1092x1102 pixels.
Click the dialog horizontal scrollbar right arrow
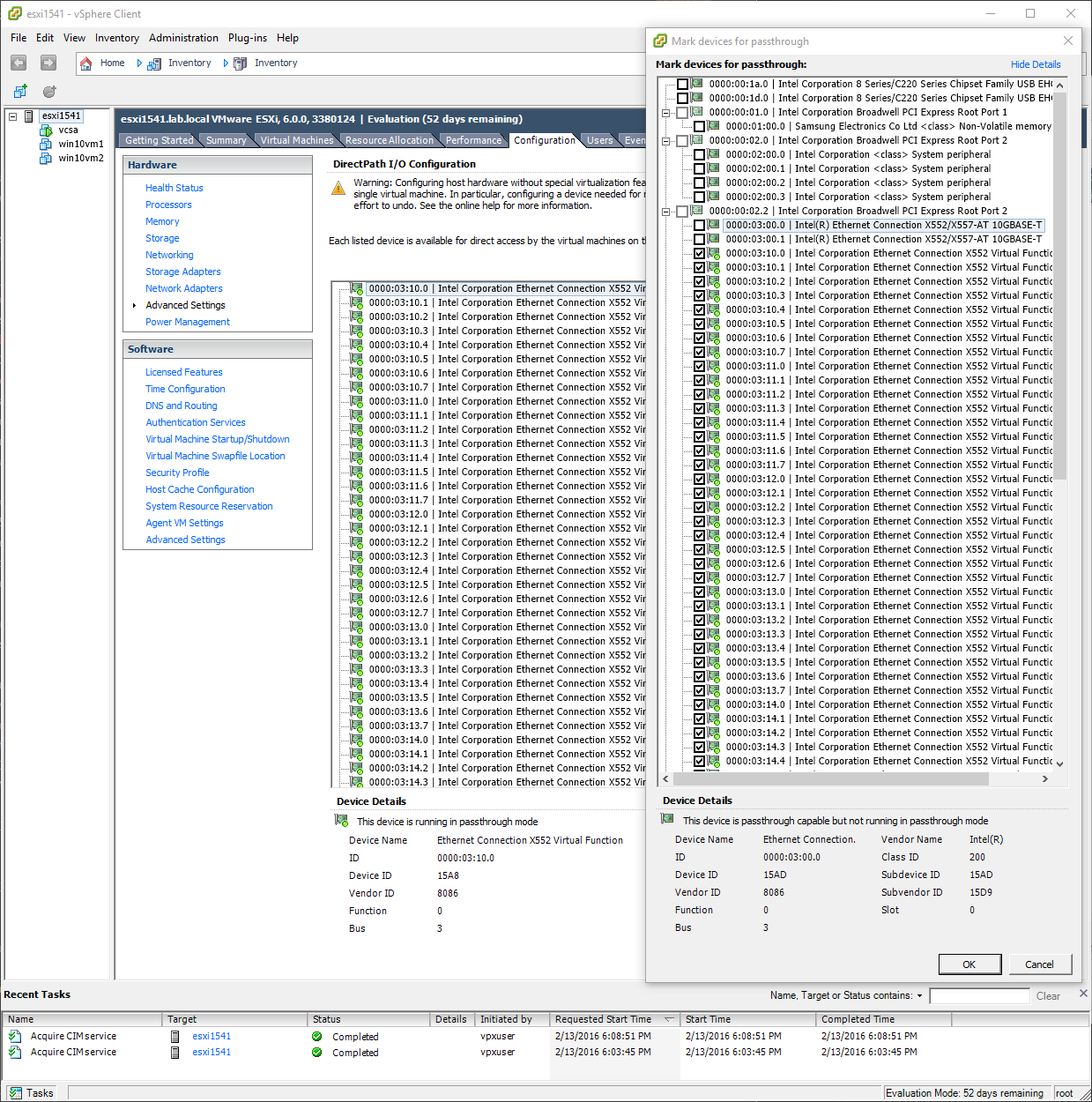point(1045,779)
